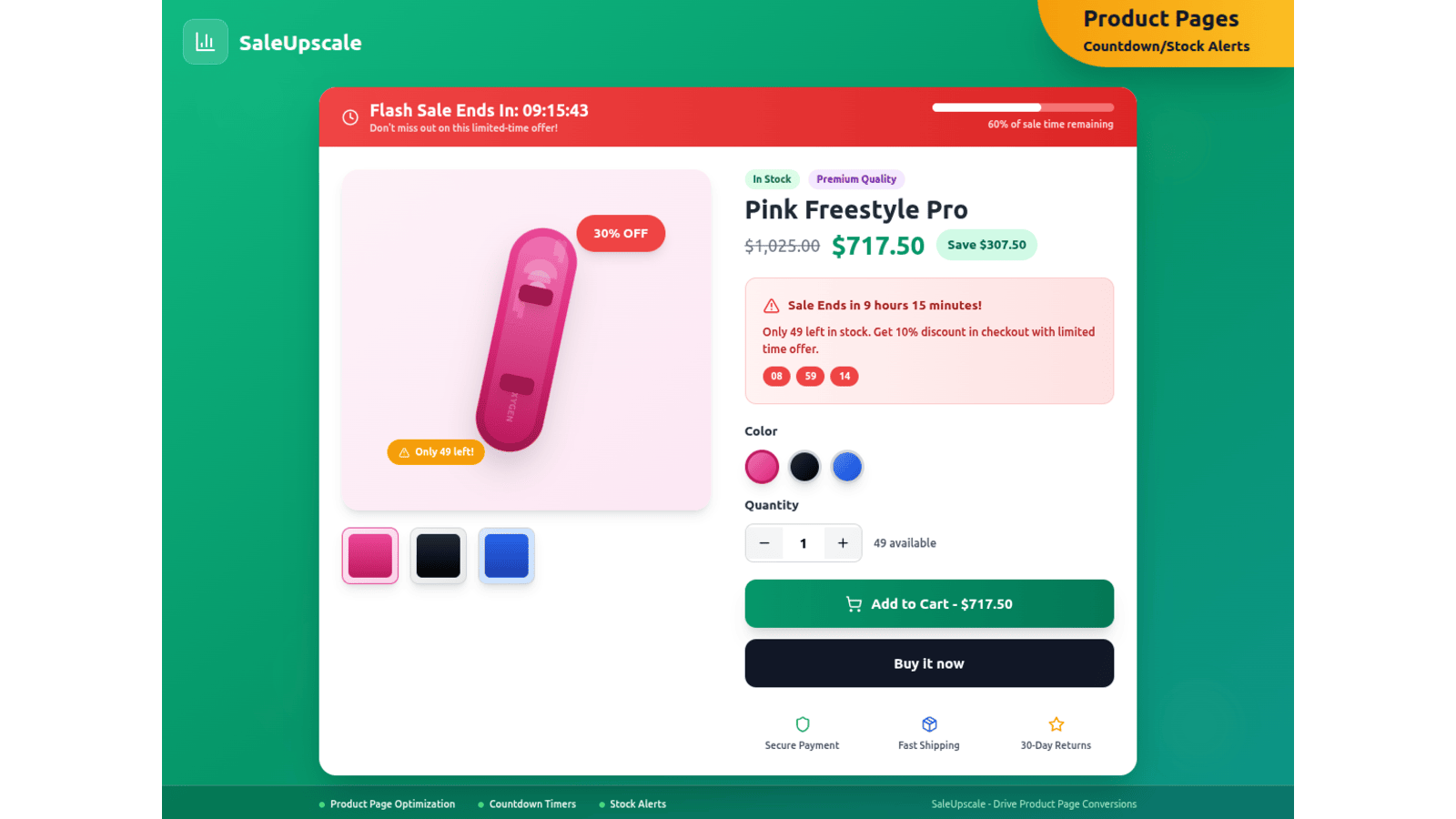Click the clock icon in flash sale banner
The width and height of the screenshot is (1456, 819).
pyautogui.click(x=350, y=117)
